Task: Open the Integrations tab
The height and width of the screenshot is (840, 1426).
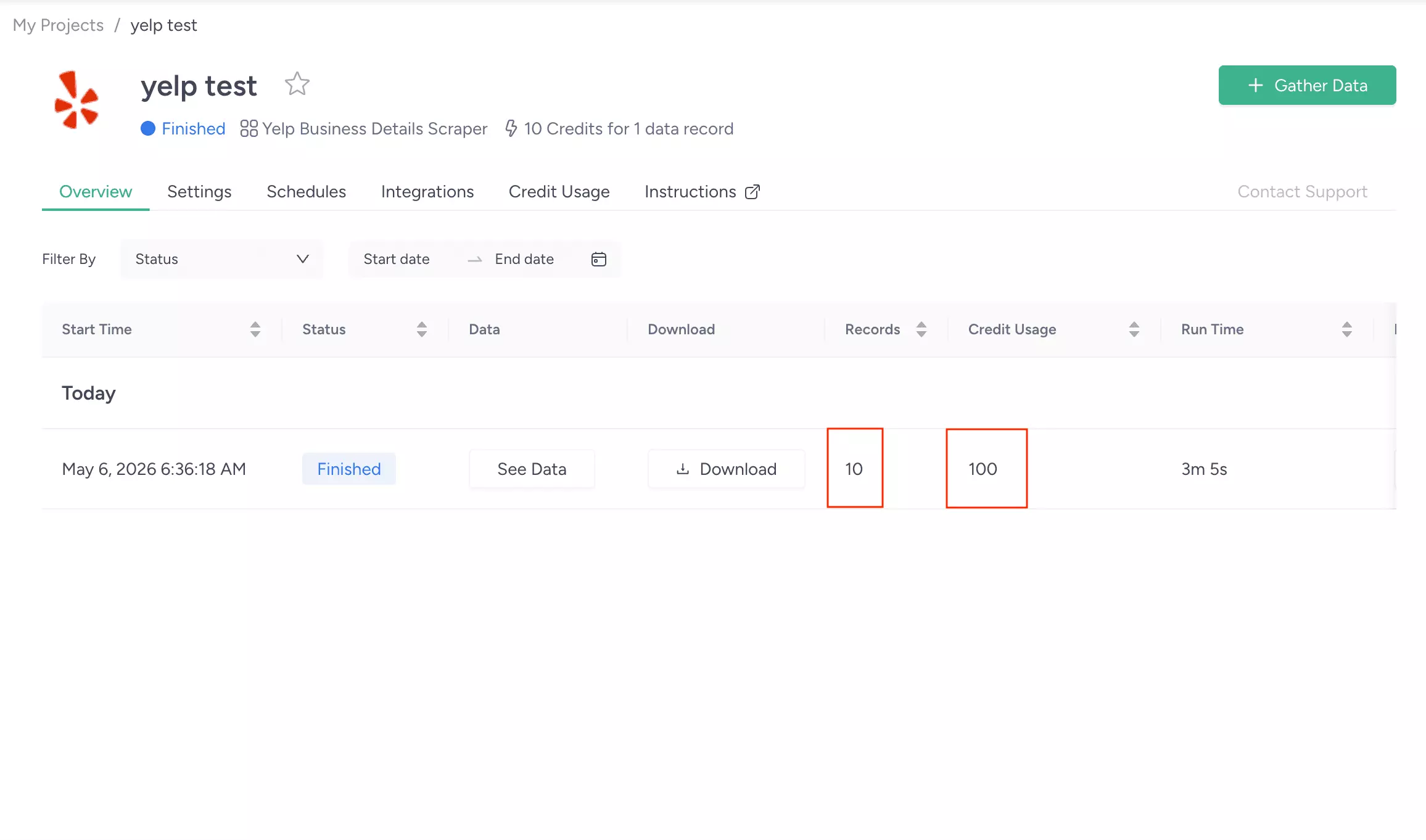Action: coord(427,192)
